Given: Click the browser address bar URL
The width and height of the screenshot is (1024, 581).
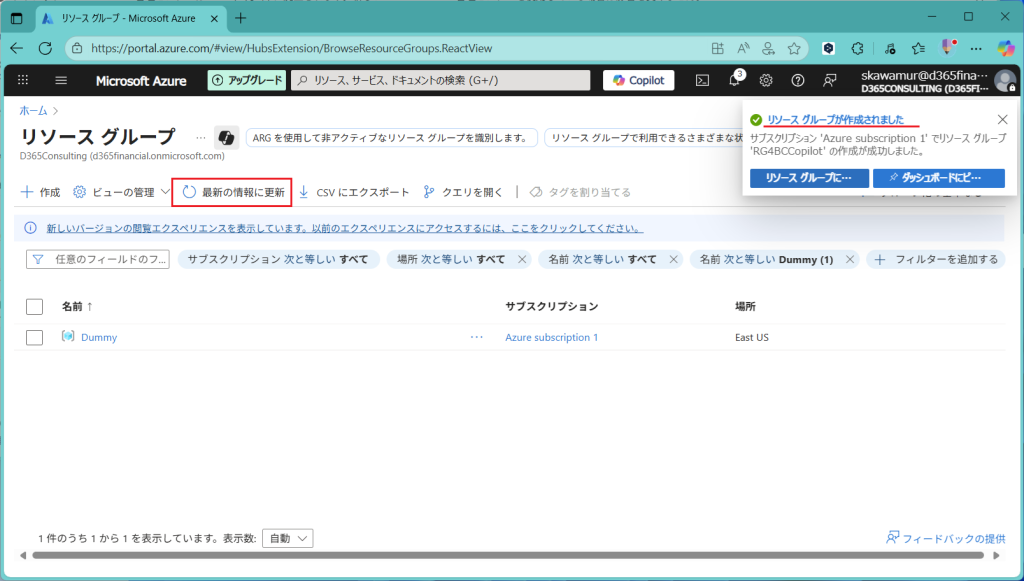Looking at the screenshot, I should click(x=291, y=48).
